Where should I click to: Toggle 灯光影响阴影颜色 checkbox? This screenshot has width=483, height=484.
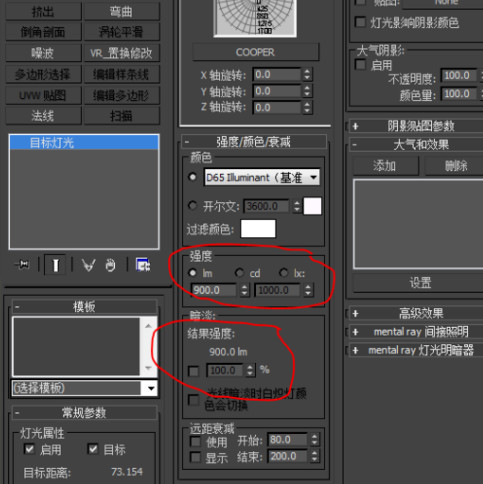360,22
